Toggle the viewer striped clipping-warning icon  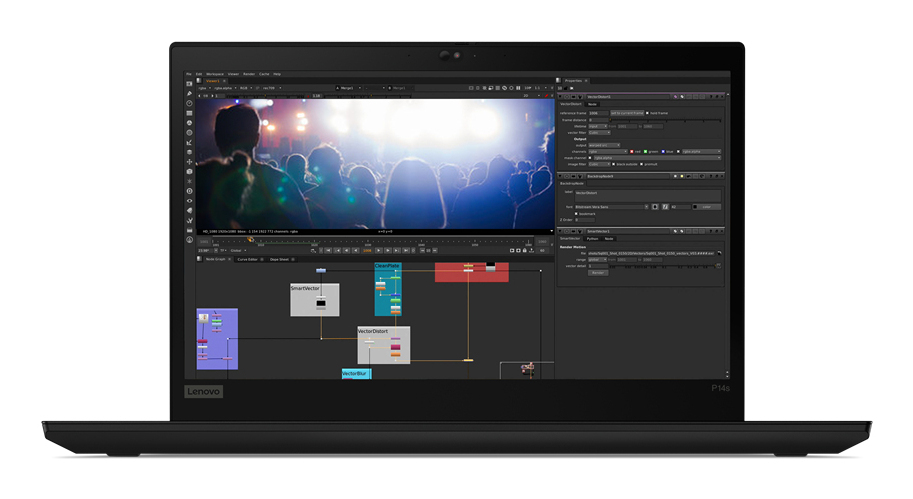click(x=504, y=88)
